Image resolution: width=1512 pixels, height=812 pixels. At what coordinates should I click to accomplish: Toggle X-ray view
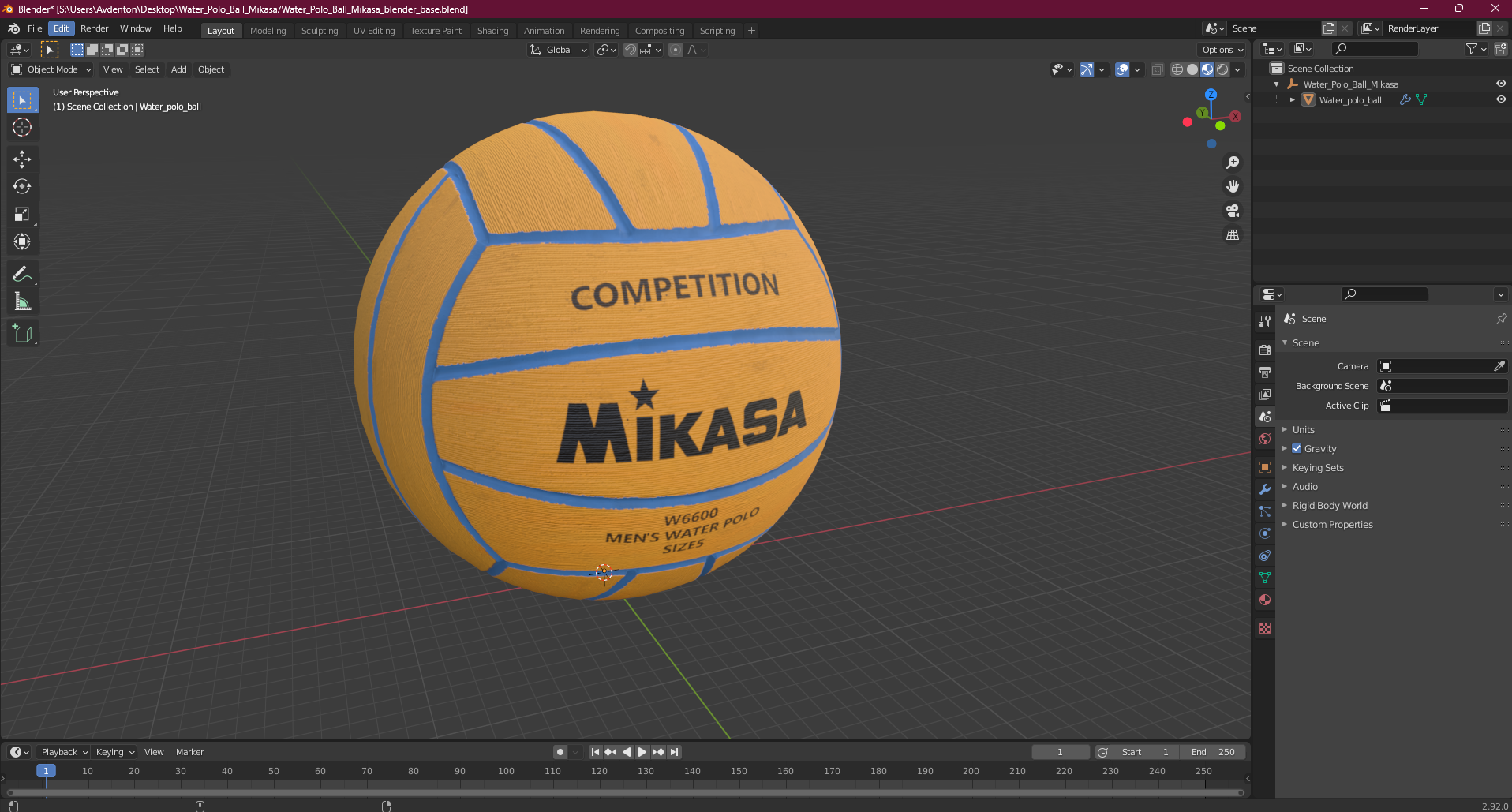[x=1157, y=69]
